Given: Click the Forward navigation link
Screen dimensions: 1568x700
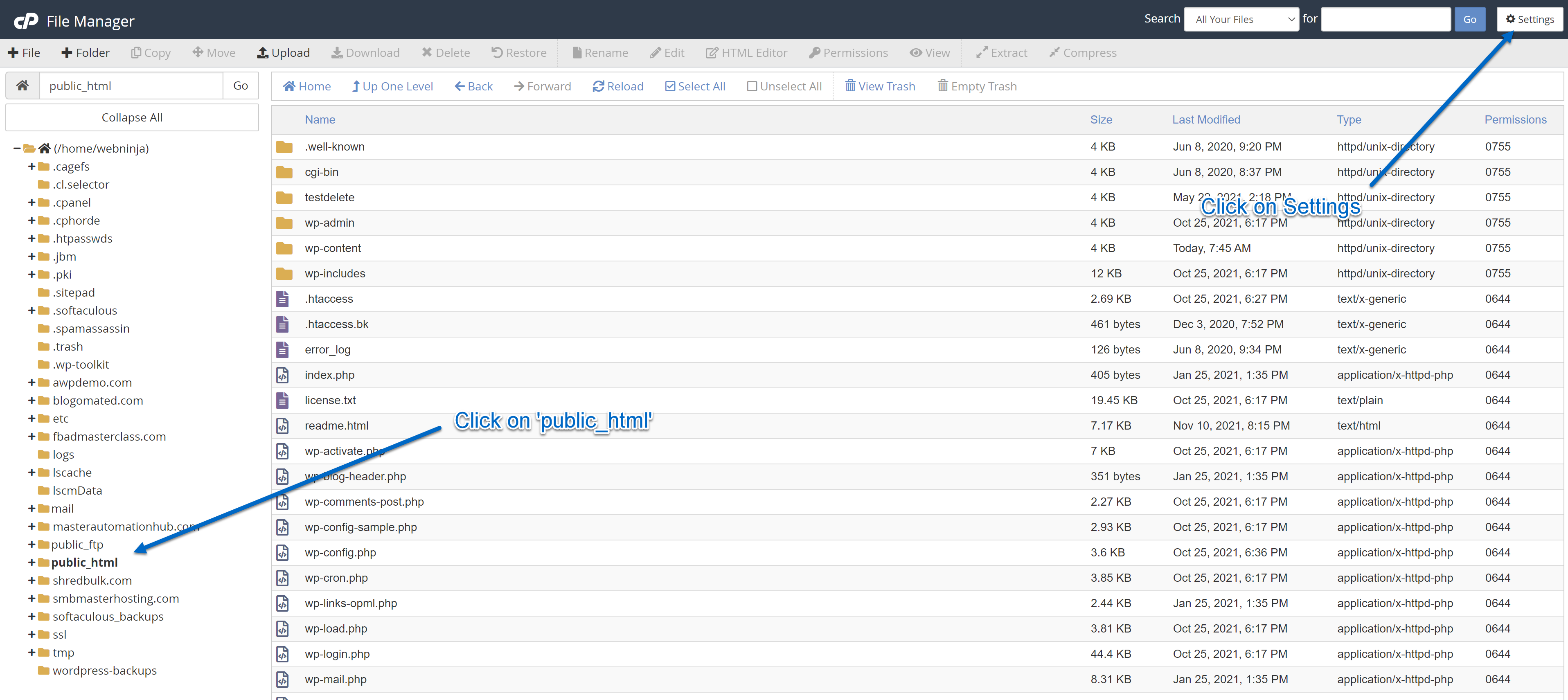Looking at the screenshot, I should pos(542,86).
